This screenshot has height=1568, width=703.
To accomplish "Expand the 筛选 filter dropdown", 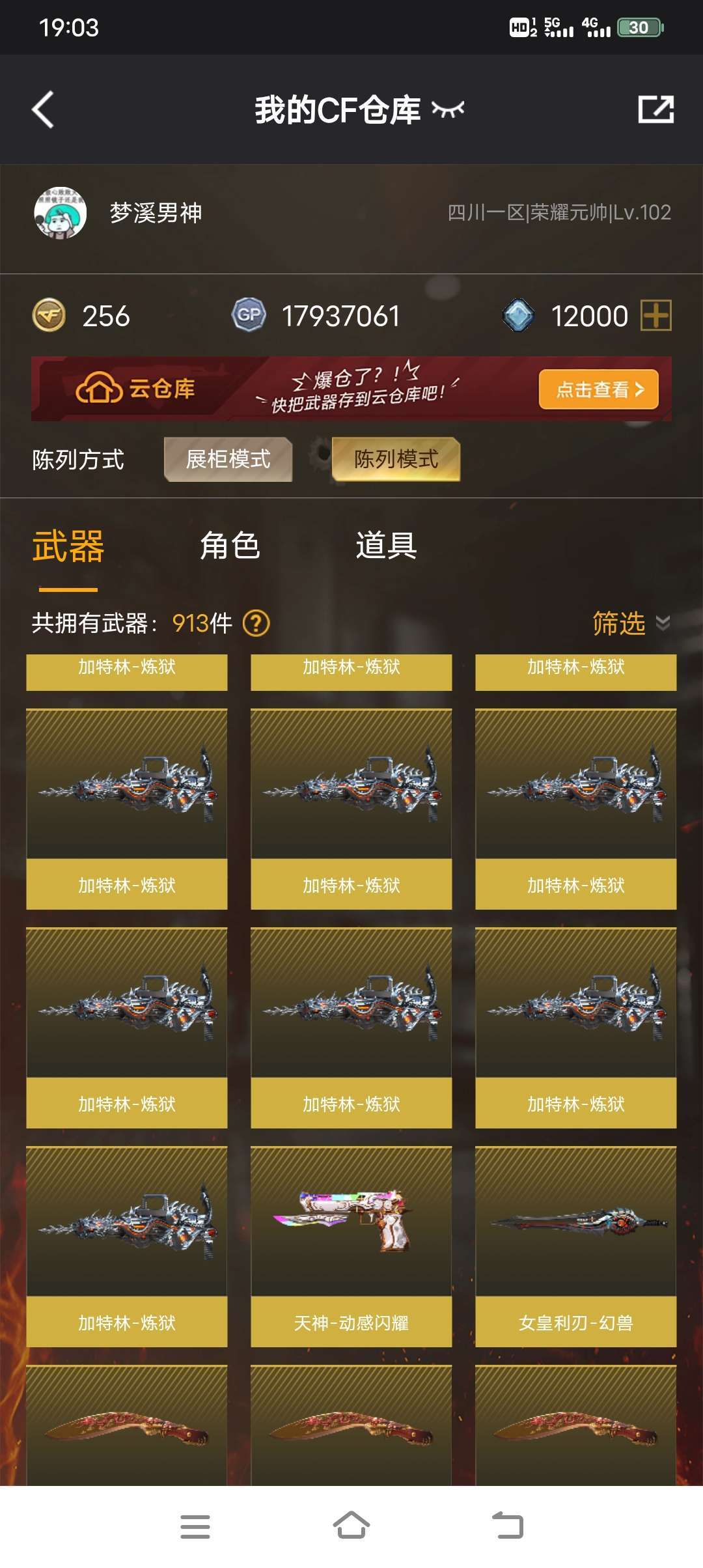I will pyautogui.click(x=631, y=623).
